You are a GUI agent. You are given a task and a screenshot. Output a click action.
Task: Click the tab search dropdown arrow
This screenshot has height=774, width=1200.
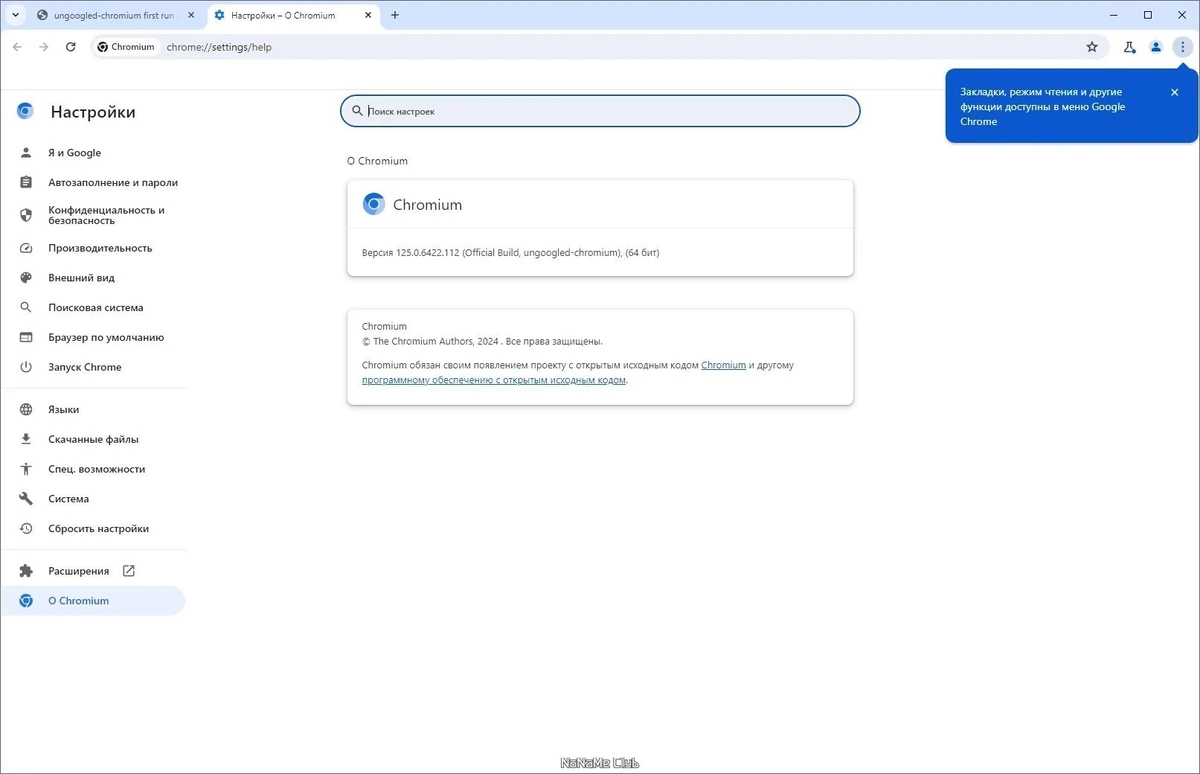pyautogui.click(x=16, y=15)
